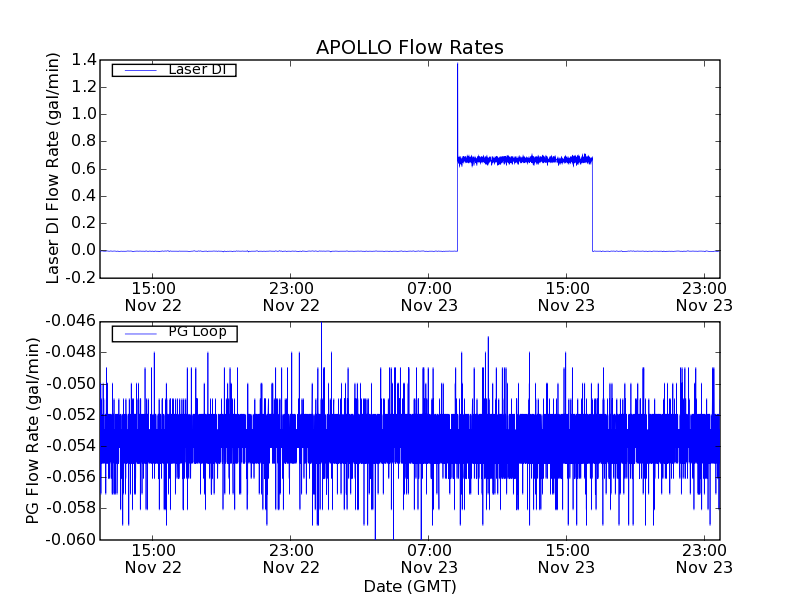Click the Laser DI plateau near 0.67 gal/min

[x=525, y=159]
